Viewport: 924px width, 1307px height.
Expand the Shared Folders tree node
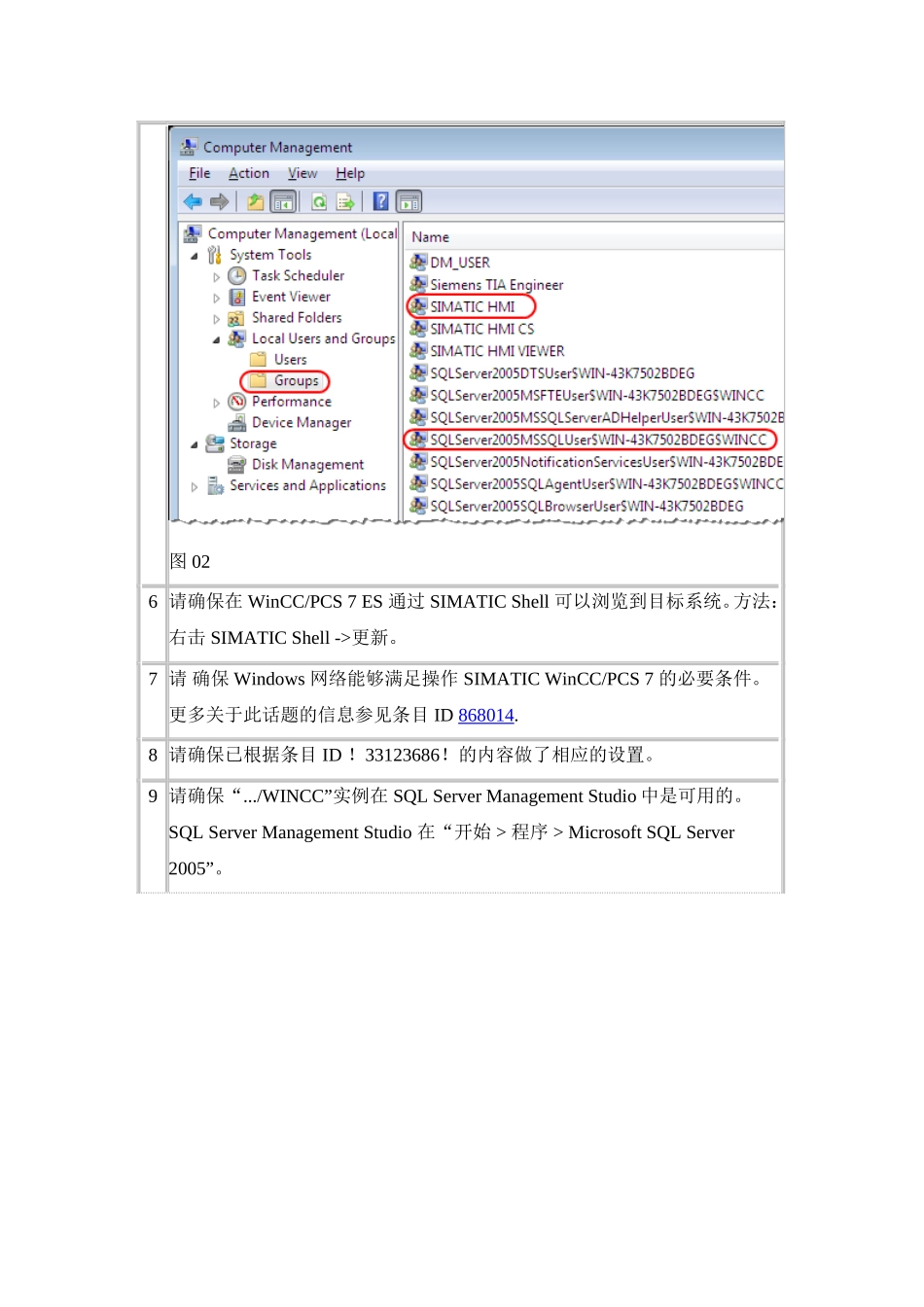point(216,319)
